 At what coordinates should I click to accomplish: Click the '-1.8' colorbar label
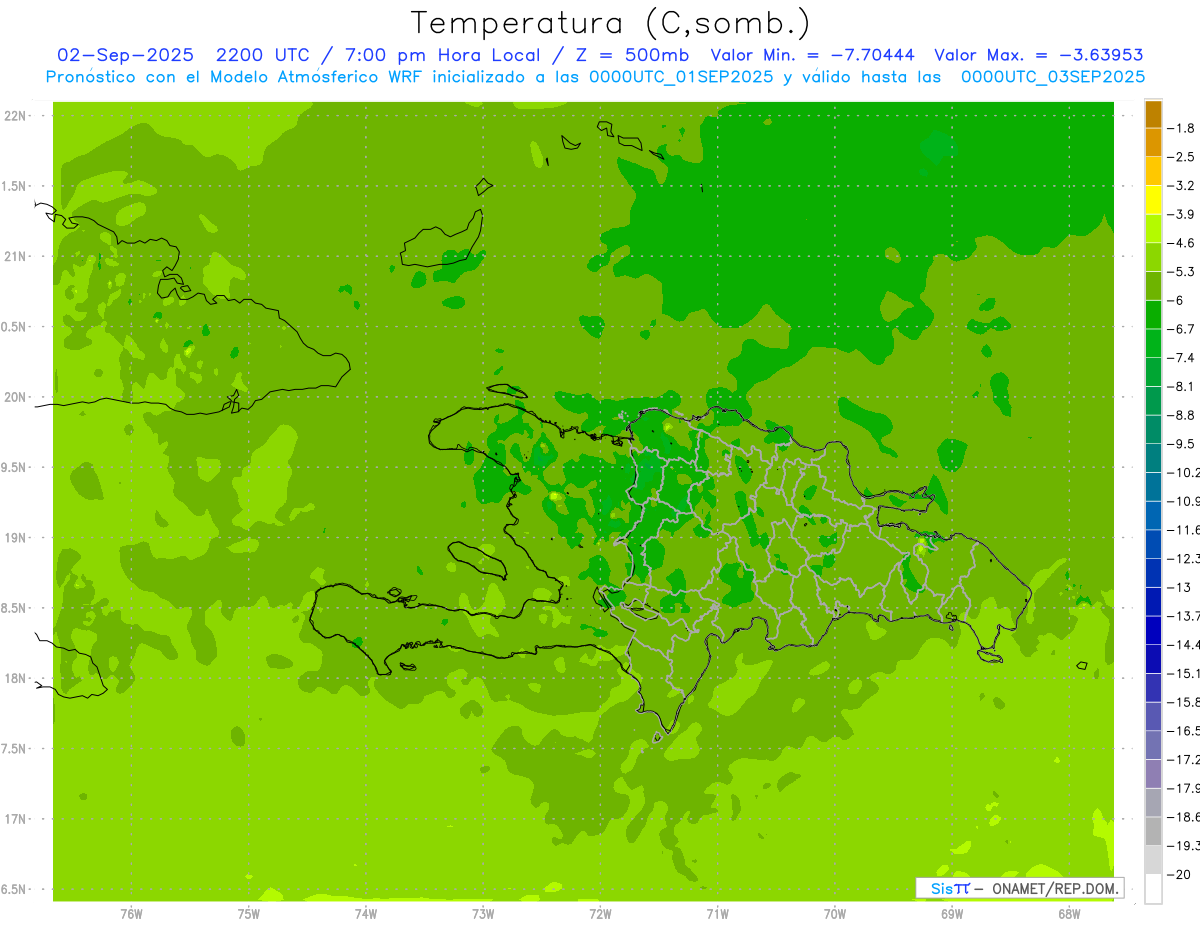click(x=1181, y=128)
